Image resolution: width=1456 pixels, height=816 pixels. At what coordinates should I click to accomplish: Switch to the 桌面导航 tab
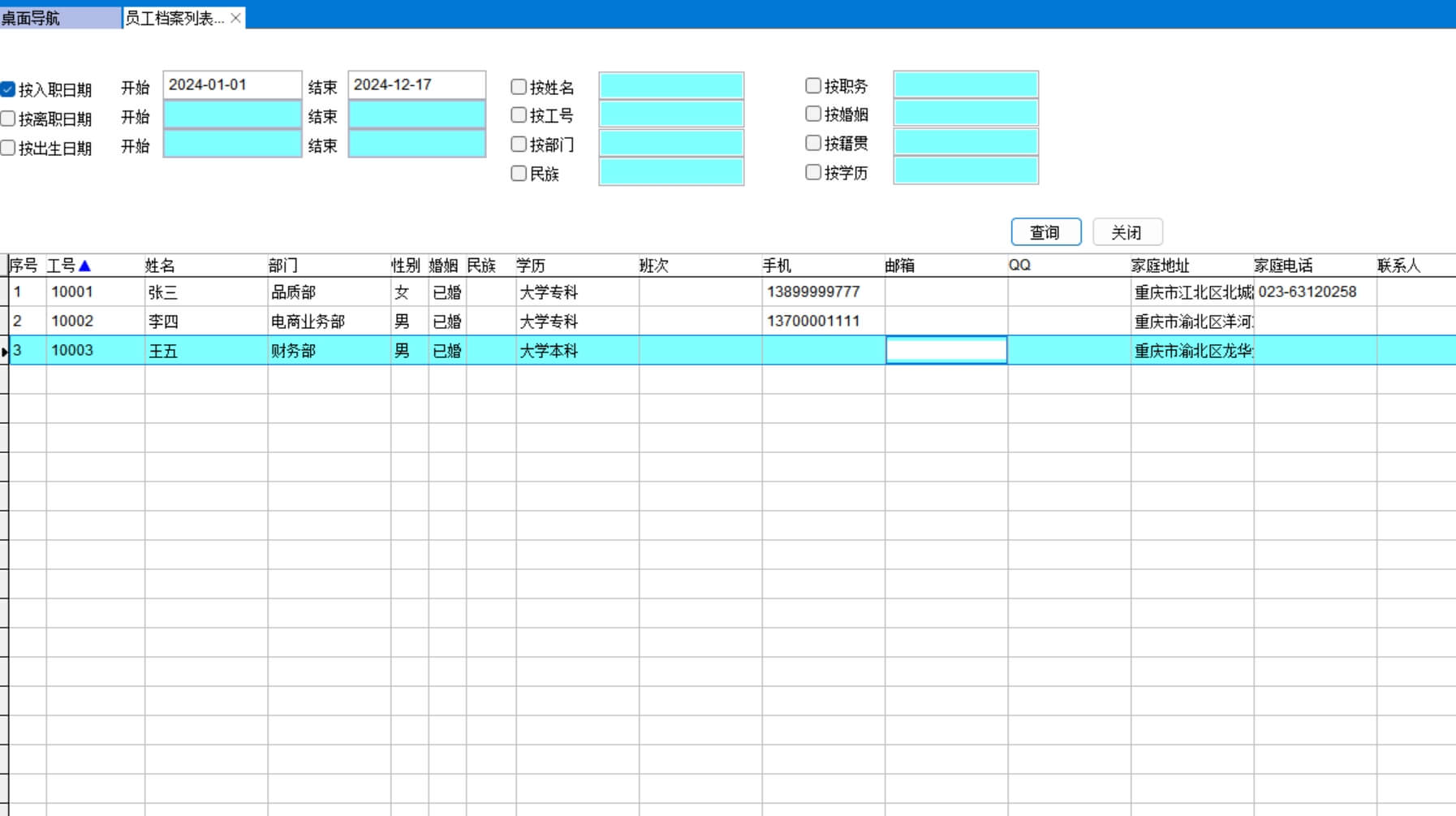[60, 18]
